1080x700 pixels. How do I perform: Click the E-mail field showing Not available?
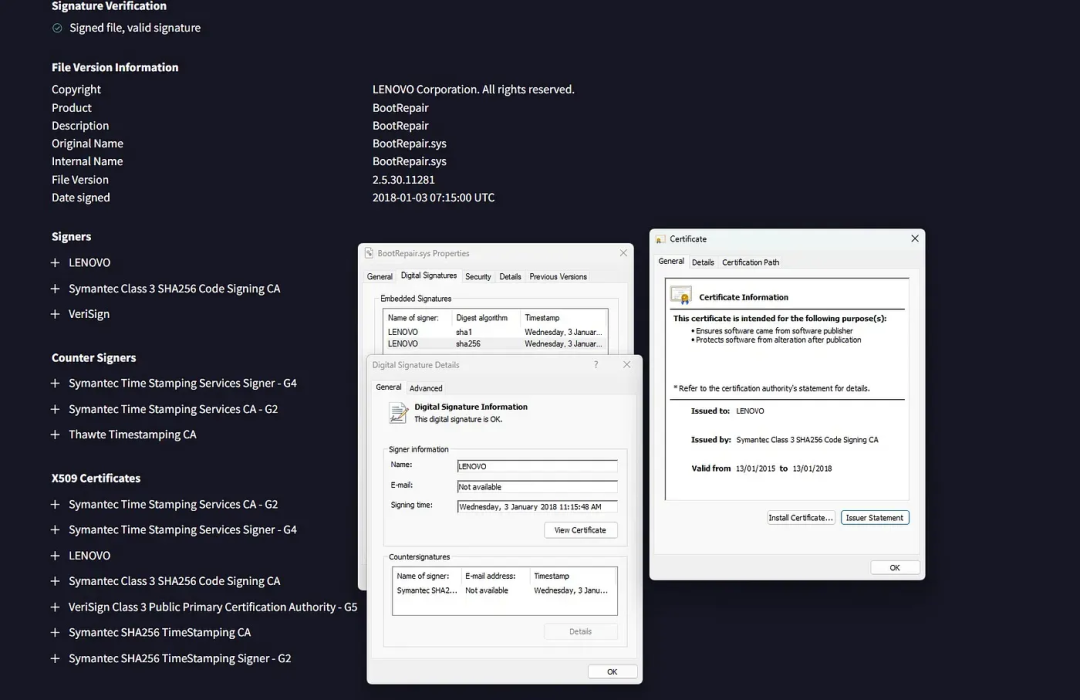coord(537,487)
